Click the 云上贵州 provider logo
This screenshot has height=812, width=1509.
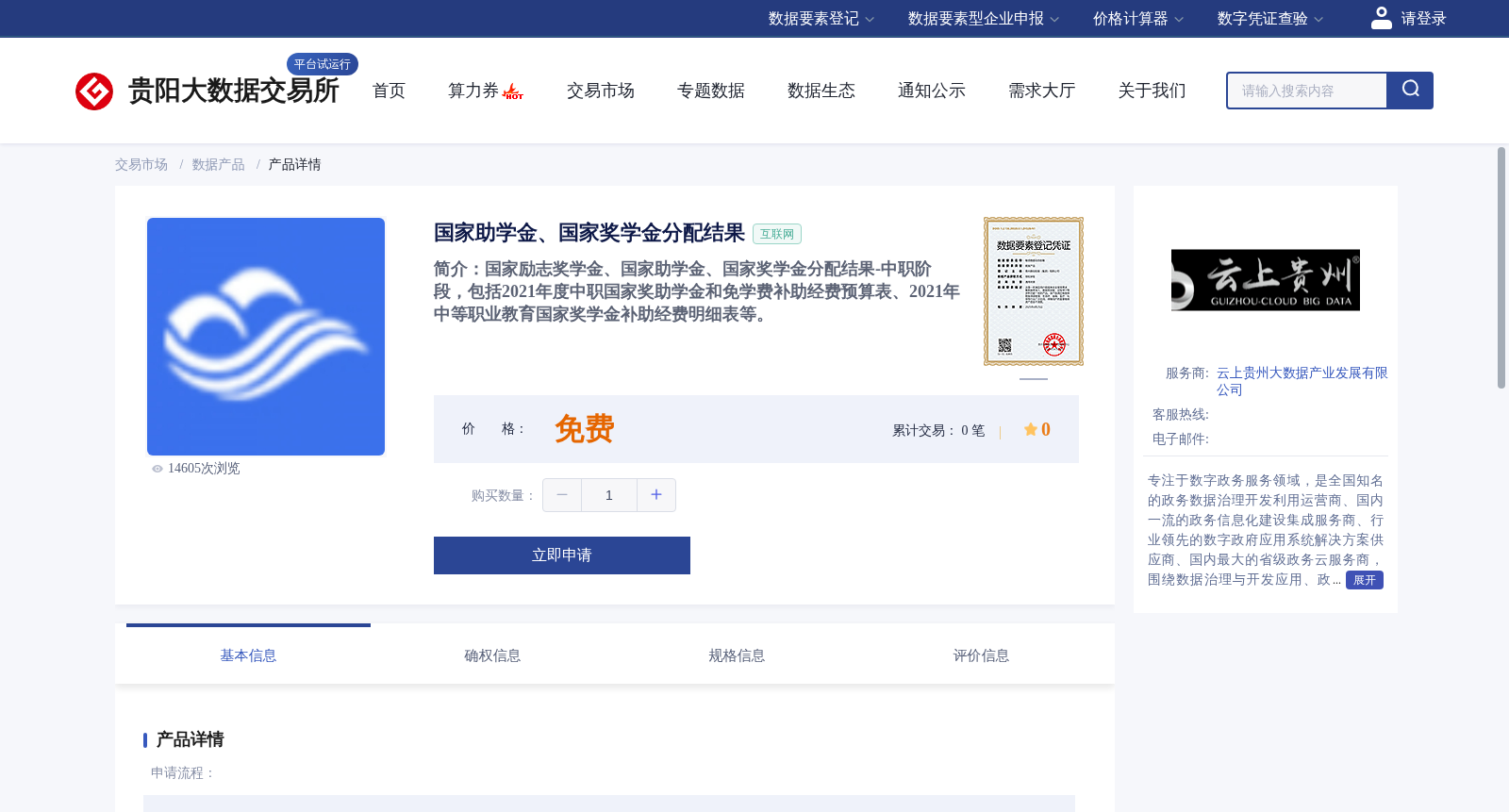(1266, 280)
